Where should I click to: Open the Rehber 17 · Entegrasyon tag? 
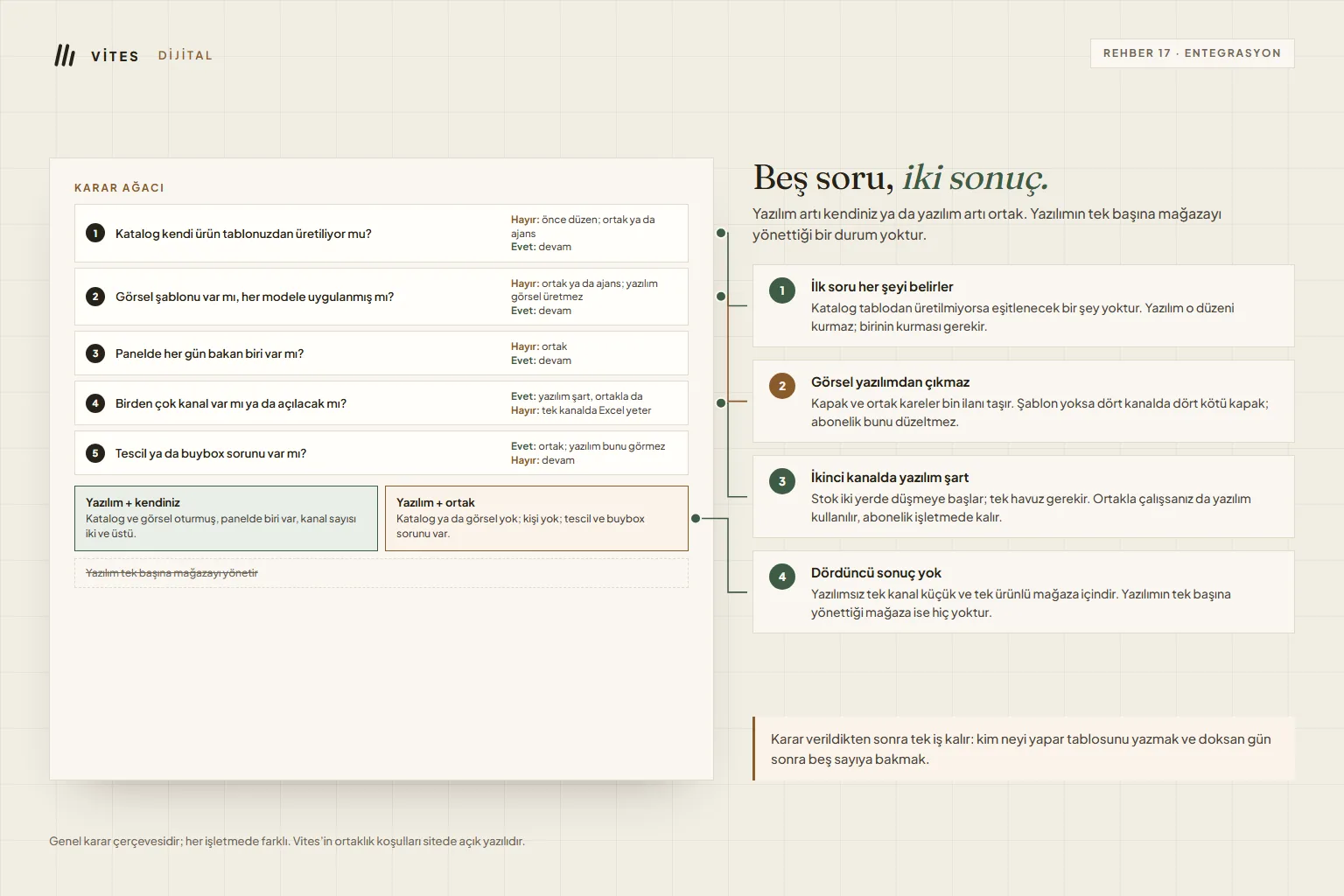[1192, 53]
